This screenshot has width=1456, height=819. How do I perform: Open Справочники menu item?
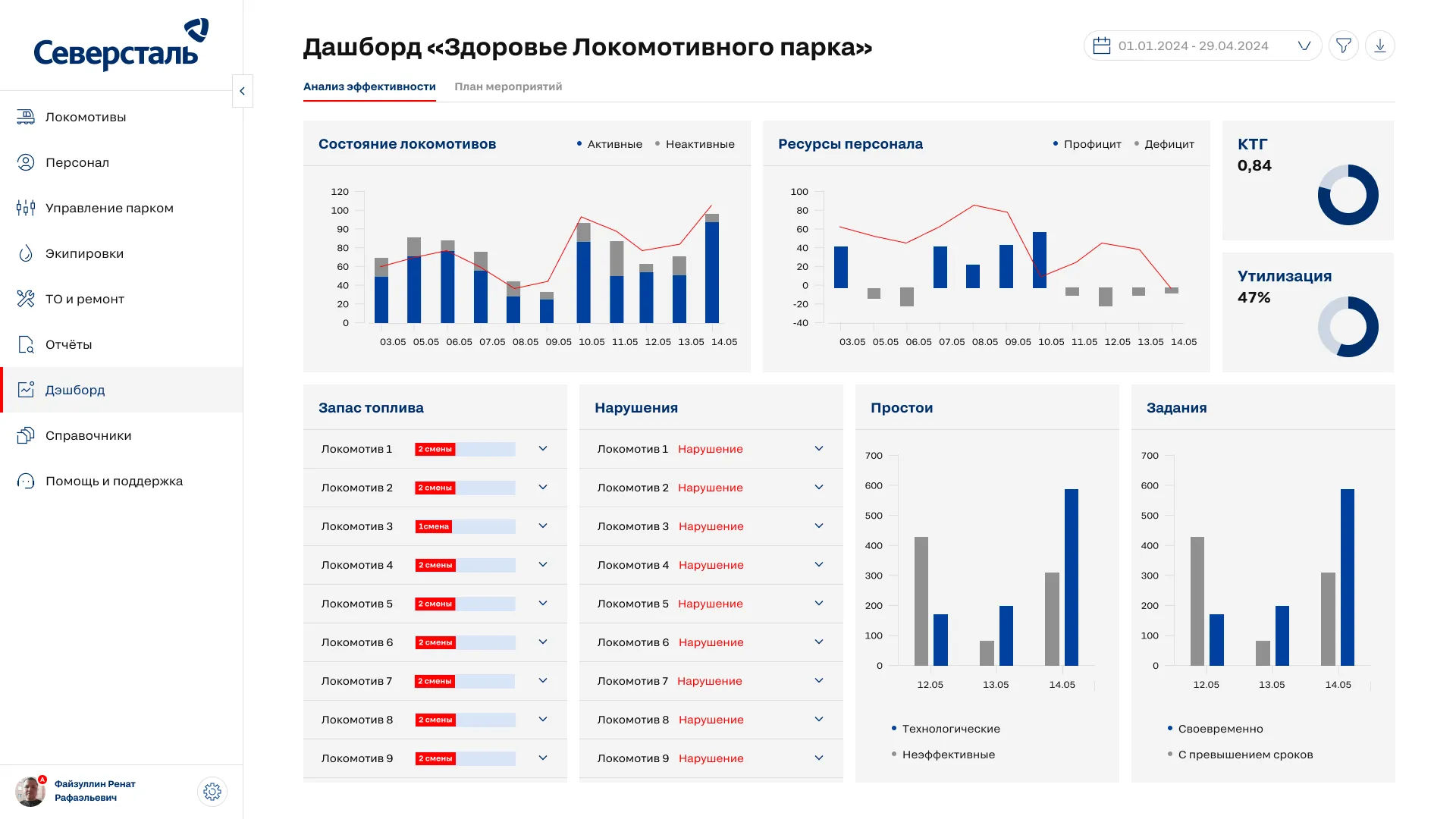click(x=121, y=435)
